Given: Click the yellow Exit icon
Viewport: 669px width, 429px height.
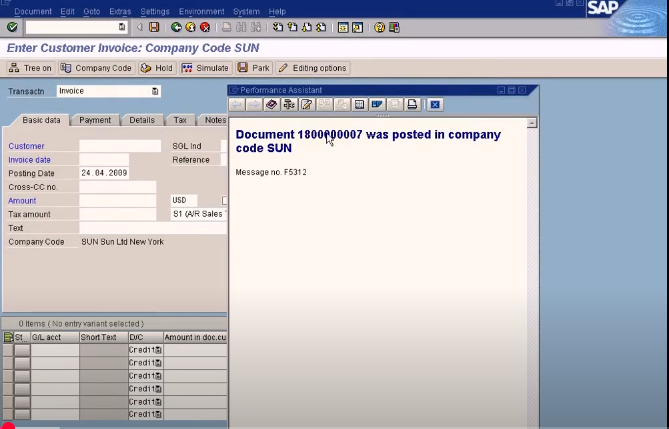Looking at the screenshot, I should pos(190,27).
